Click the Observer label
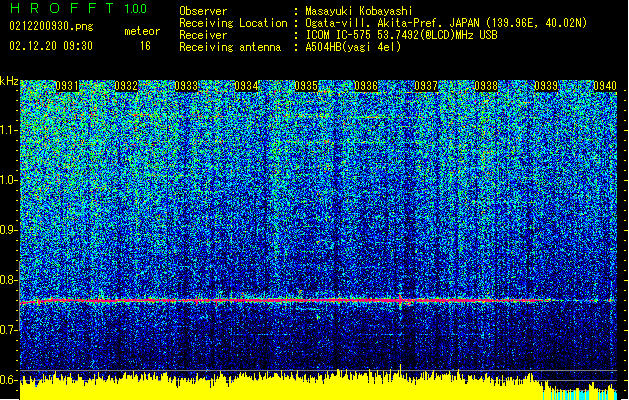 [203, 11]
